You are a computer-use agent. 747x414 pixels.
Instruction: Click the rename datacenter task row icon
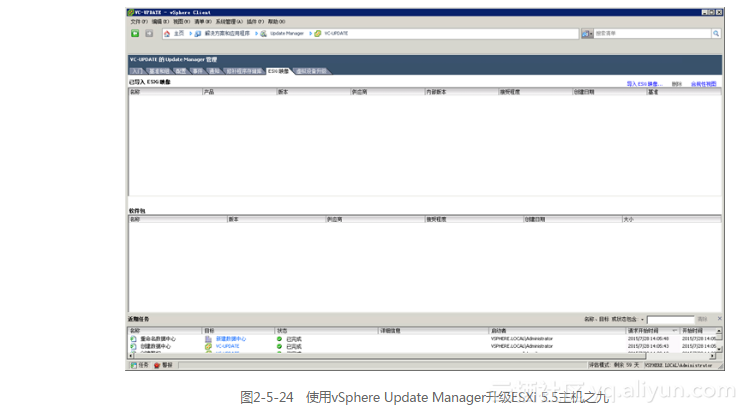[x=133, y=339]
